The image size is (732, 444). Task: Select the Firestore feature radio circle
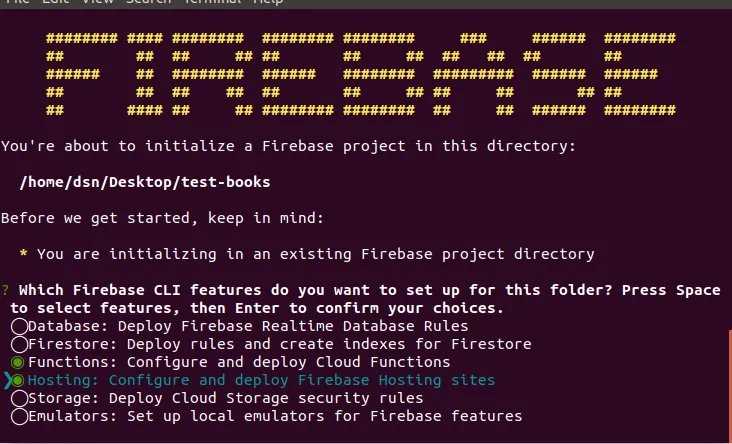pos(20,345)
